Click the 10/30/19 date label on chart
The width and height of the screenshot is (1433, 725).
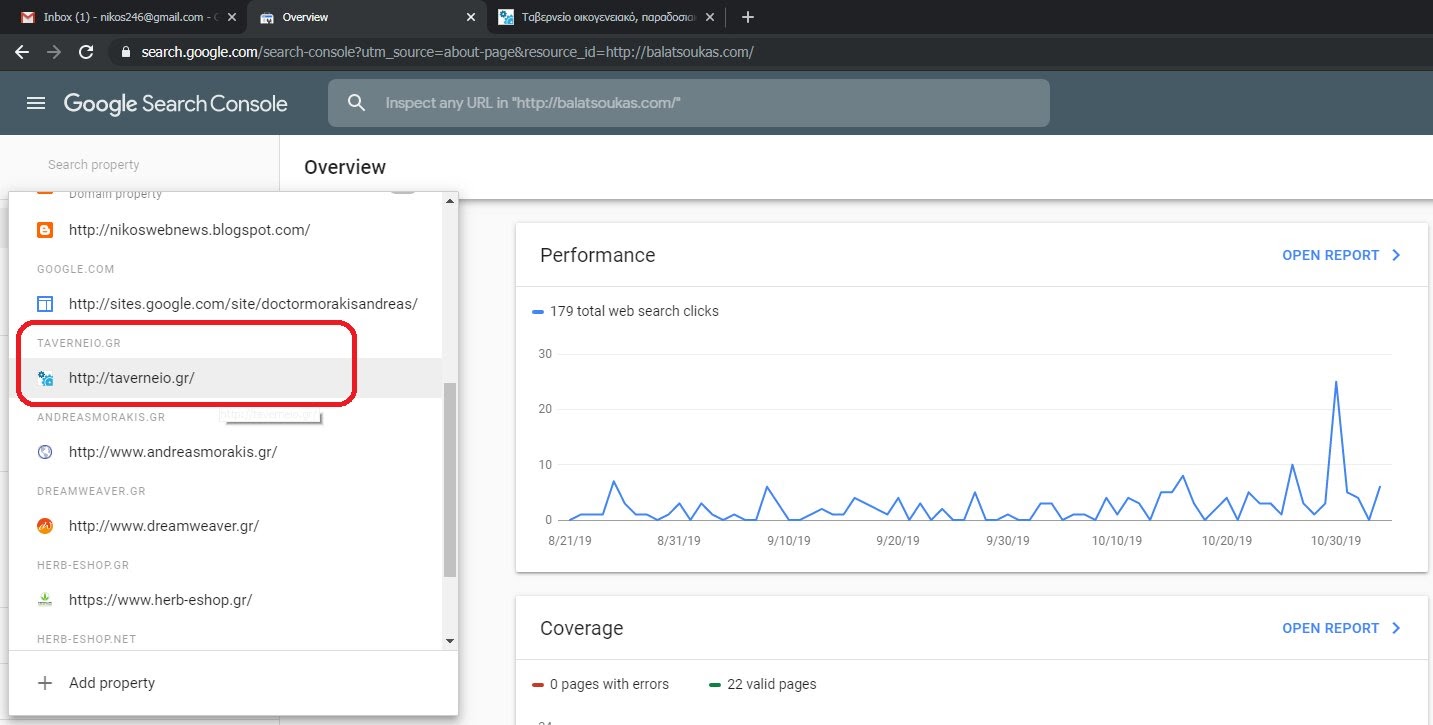point(1336,540)
